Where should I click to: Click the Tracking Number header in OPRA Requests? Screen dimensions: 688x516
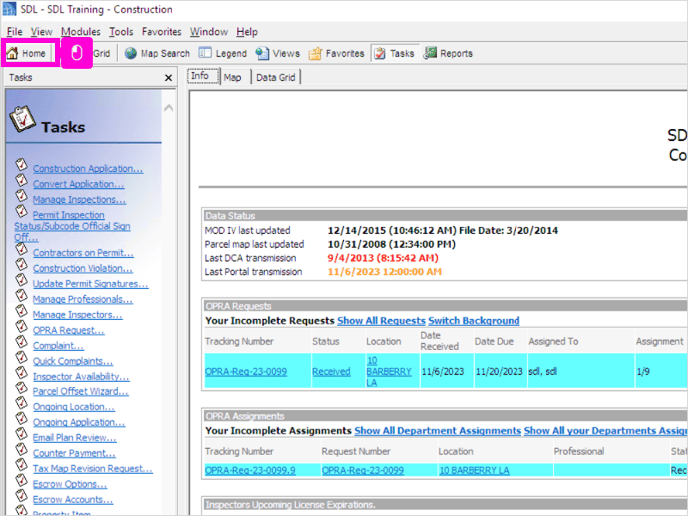pyautogui.click(x=239, y=341)
